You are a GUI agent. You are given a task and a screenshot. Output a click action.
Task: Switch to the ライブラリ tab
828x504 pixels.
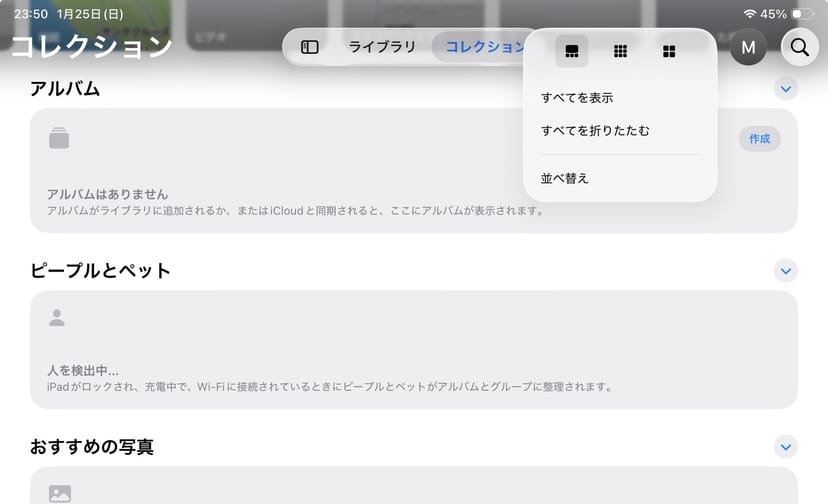point(381,47)
